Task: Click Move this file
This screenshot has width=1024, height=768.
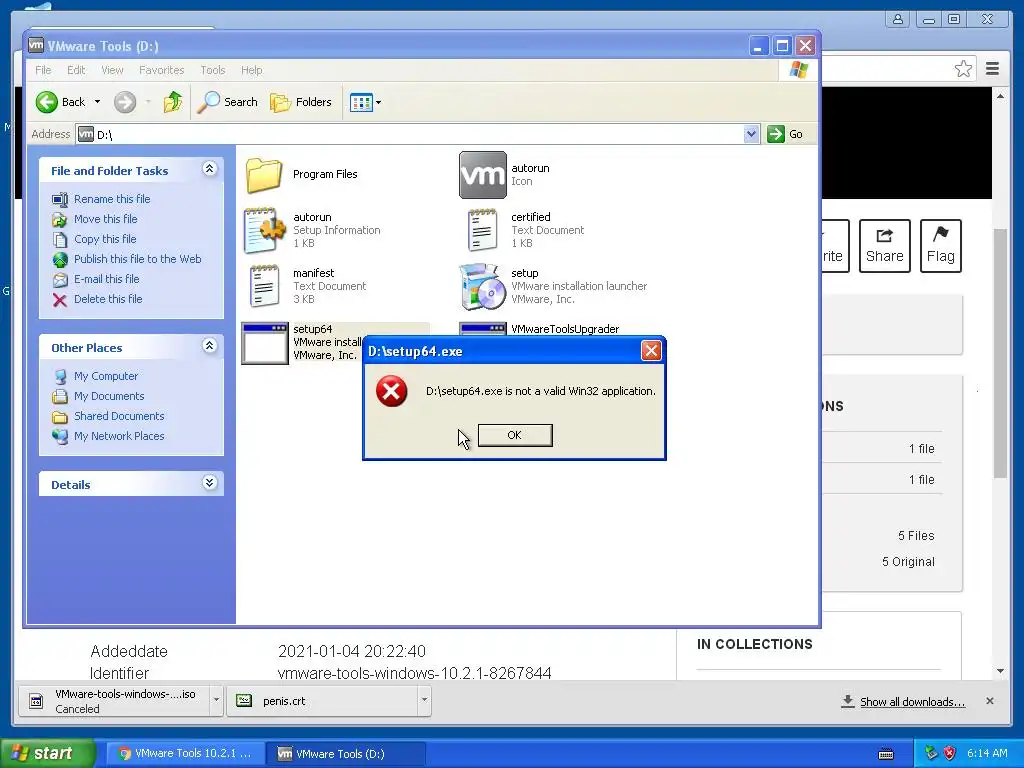Action: coord(105,219)
